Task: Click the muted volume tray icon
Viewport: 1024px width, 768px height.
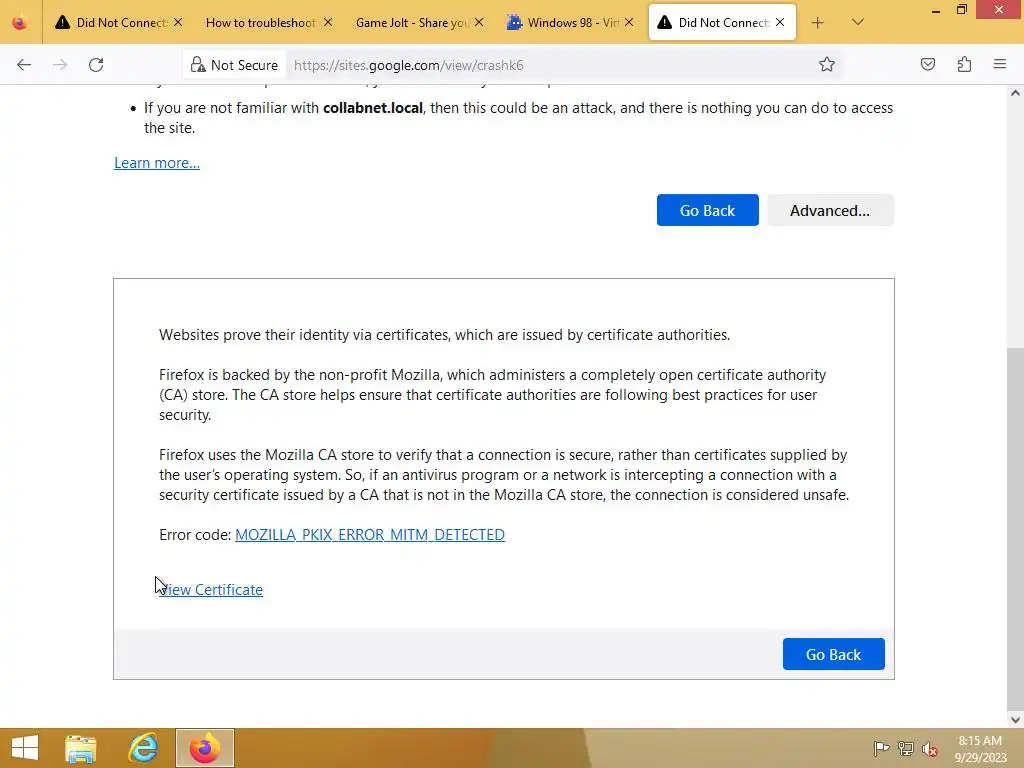Action: pyautogui.click(x=930, y=749)
